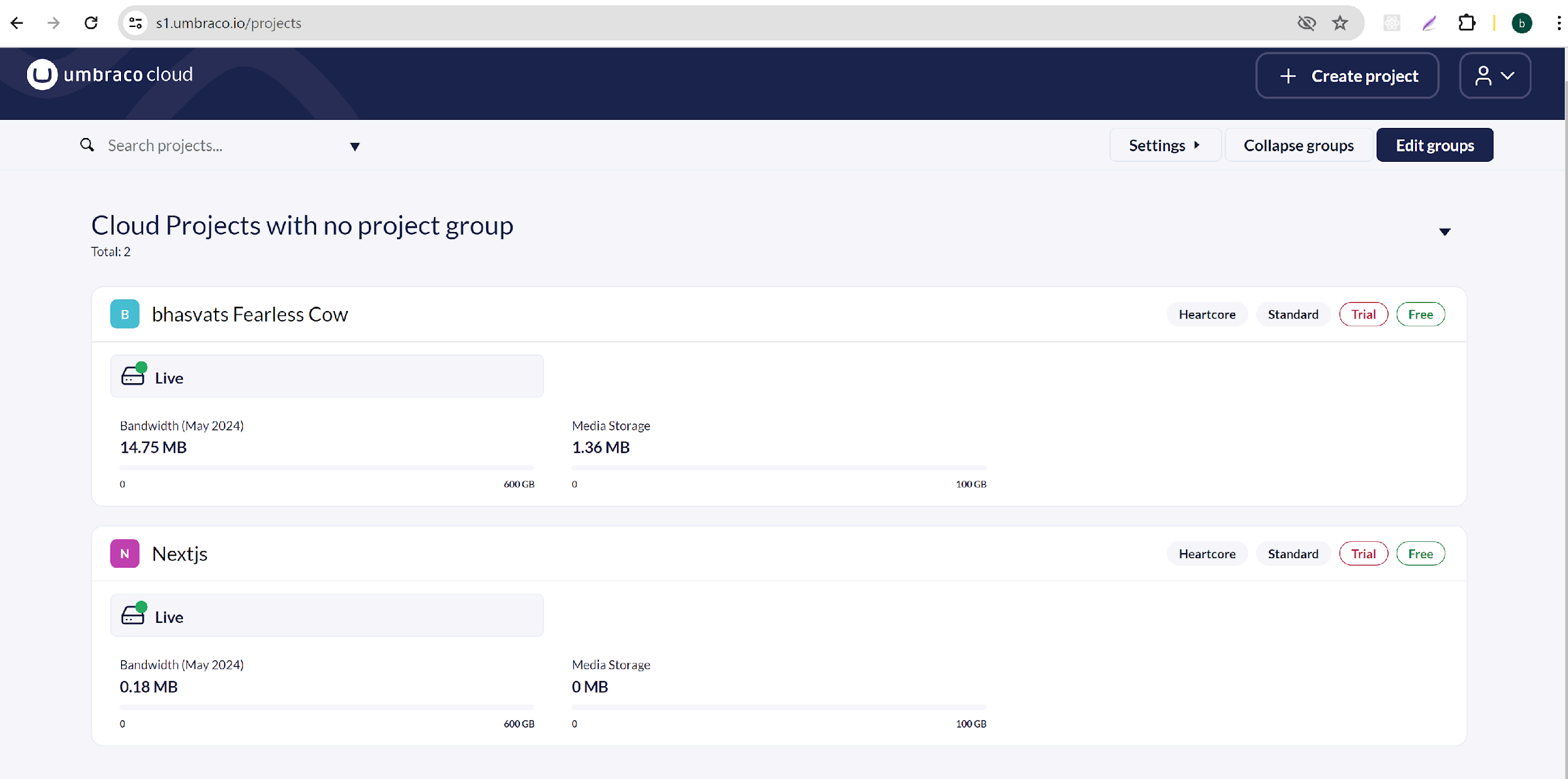Click the search magnifier icon
The width and height of the screenshot is (1568, 779).
coord(87,146)
